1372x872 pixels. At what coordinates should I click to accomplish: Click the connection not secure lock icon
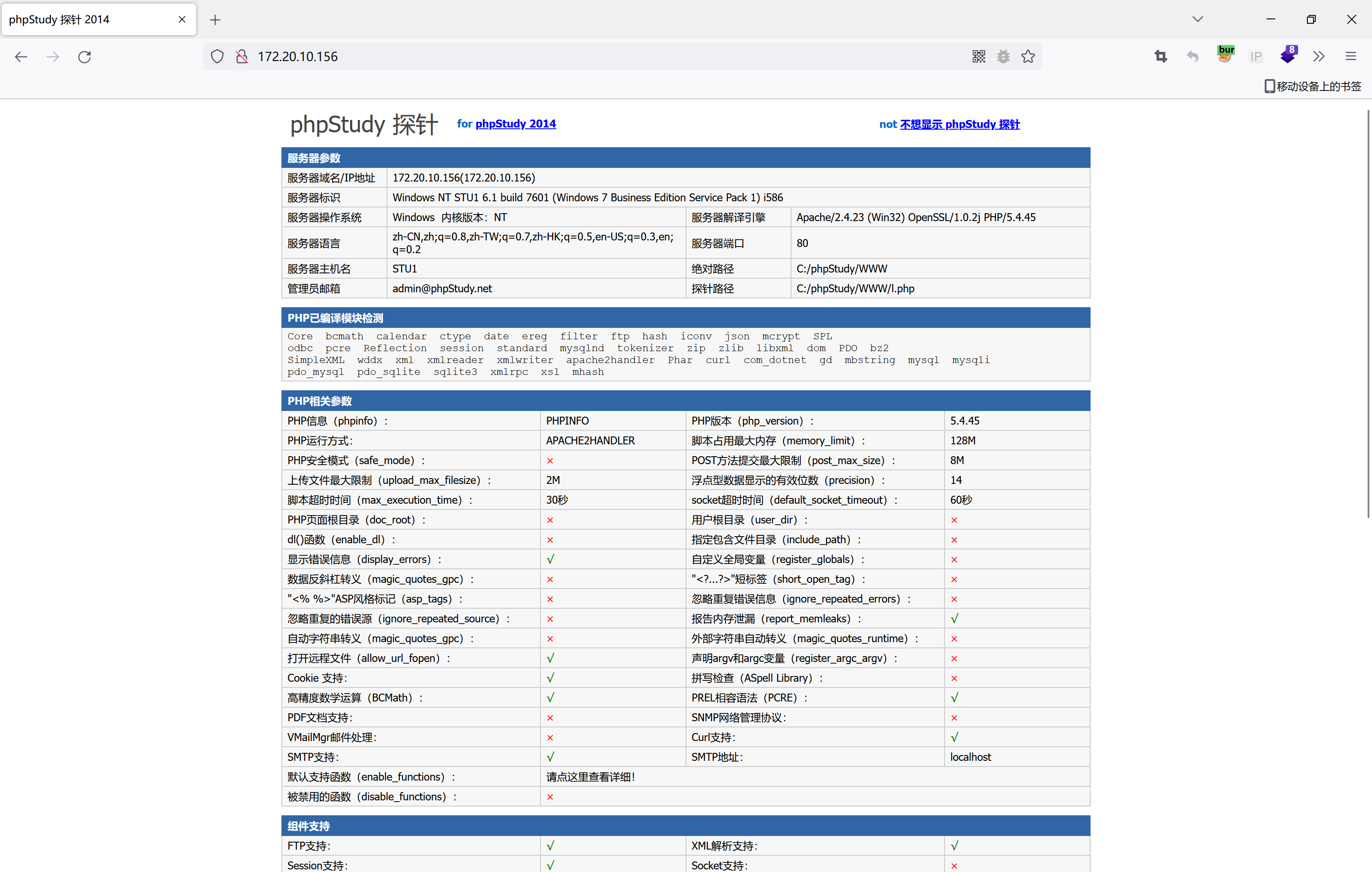tap(241, 56)
